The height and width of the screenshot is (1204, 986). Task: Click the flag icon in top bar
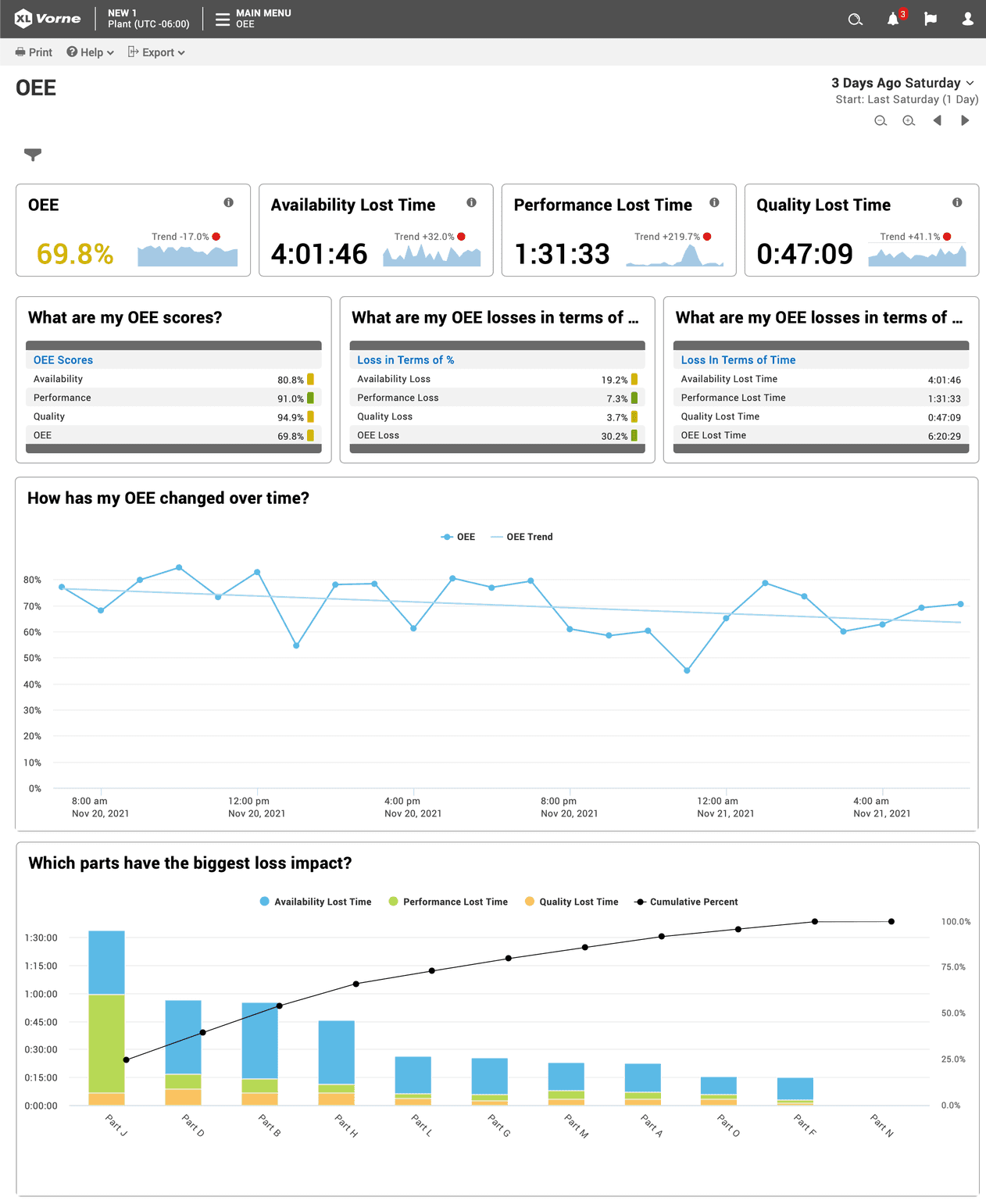tap(930, 19)
